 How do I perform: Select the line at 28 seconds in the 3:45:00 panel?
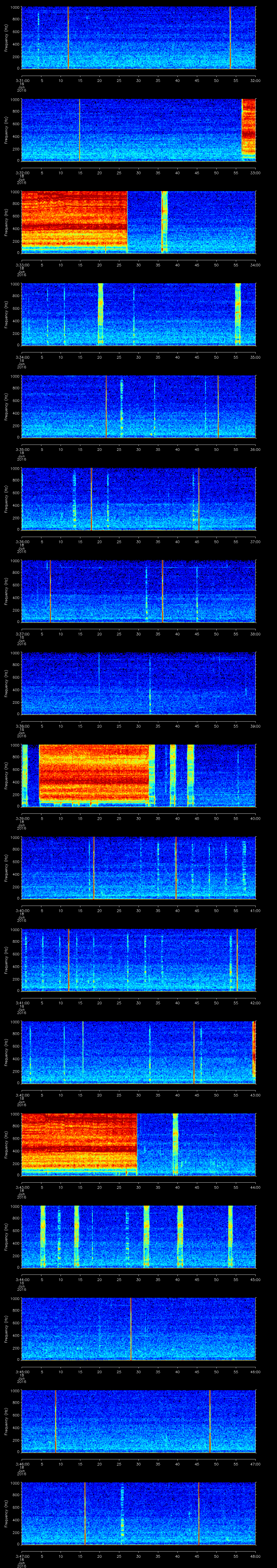[x=130, y=1329]
